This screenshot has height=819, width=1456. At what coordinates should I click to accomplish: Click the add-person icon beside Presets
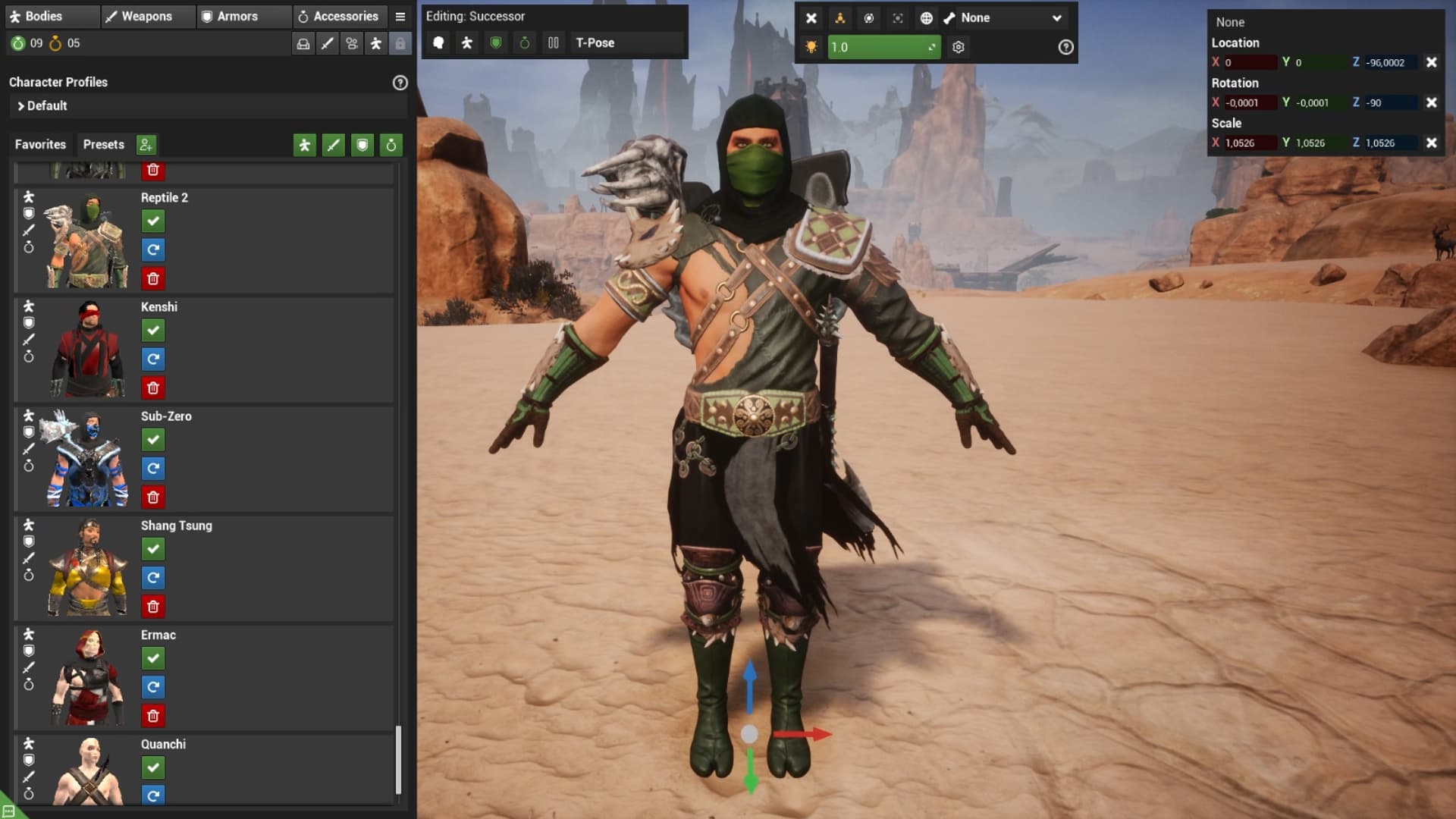(146, 145)
